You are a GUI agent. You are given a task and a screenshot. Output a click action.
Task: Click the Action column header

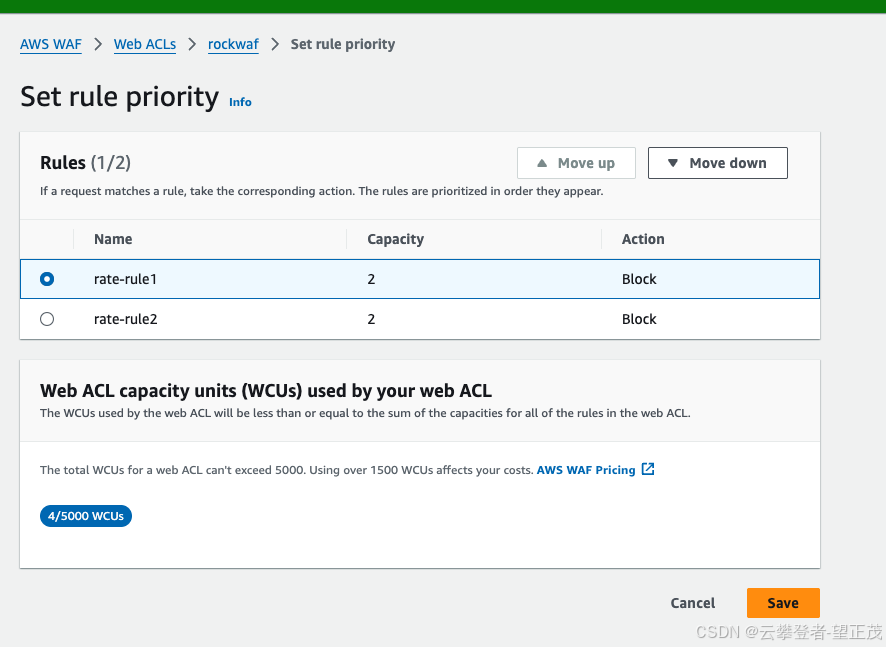[643, 239]
